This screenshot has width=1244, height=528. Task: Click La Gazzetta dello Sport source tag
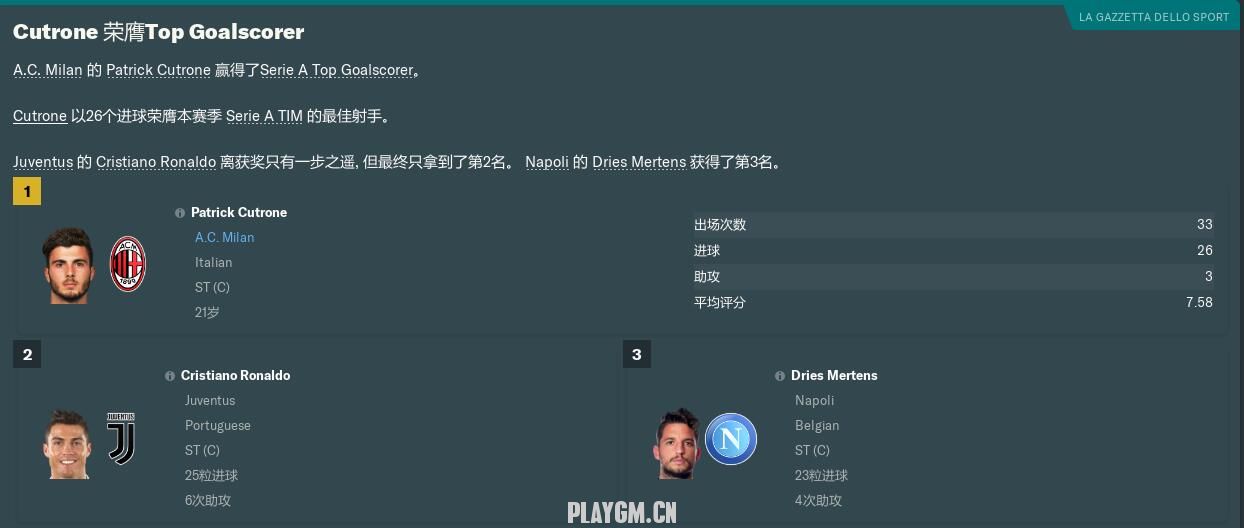(1154, 17)
